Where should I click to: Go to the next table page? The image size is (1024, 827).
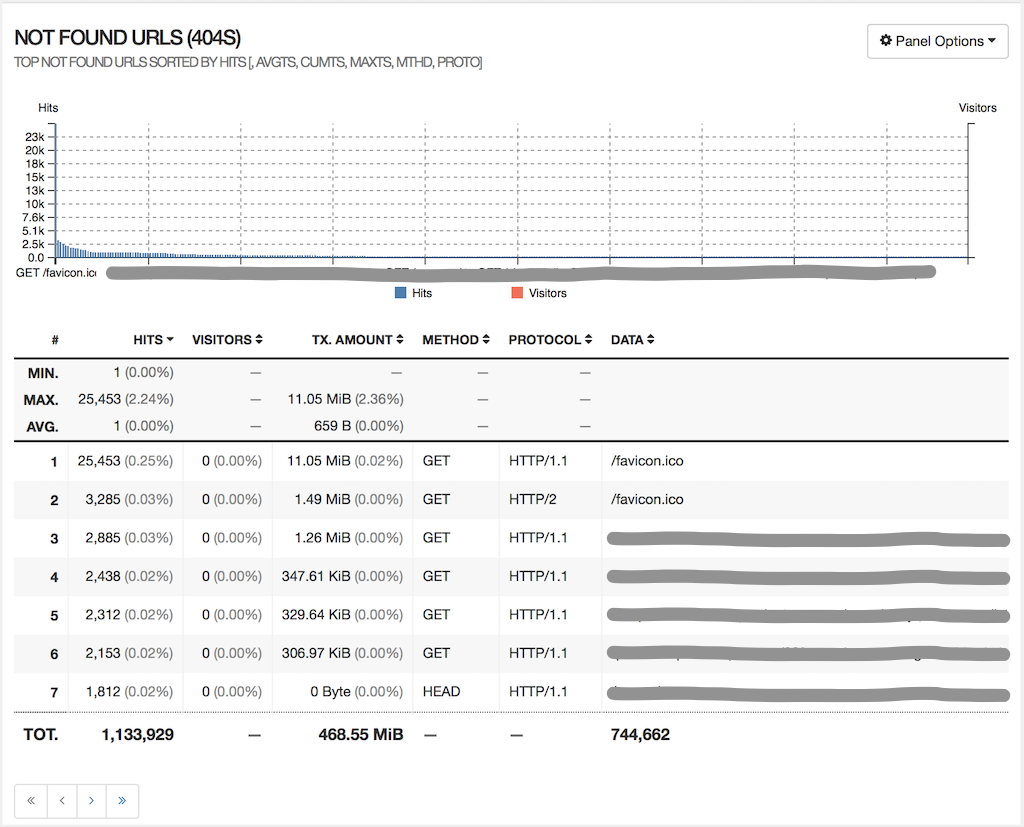coord(92,801)
